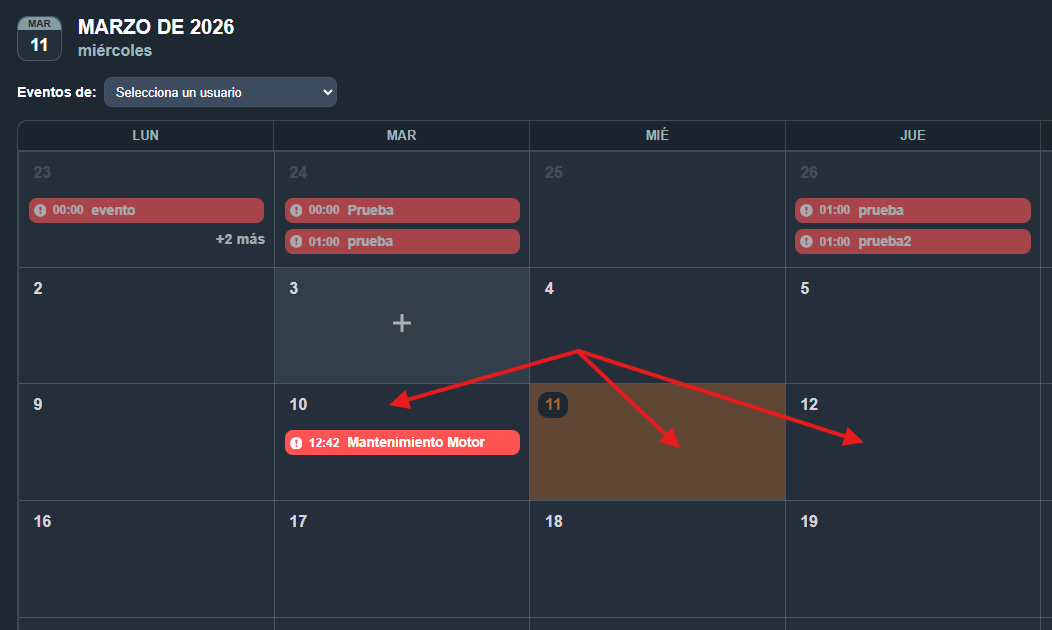Click the highlighted day 11 circle marker
The image size is (1052, 630).
pyautogui.click(x=553, y=405)
